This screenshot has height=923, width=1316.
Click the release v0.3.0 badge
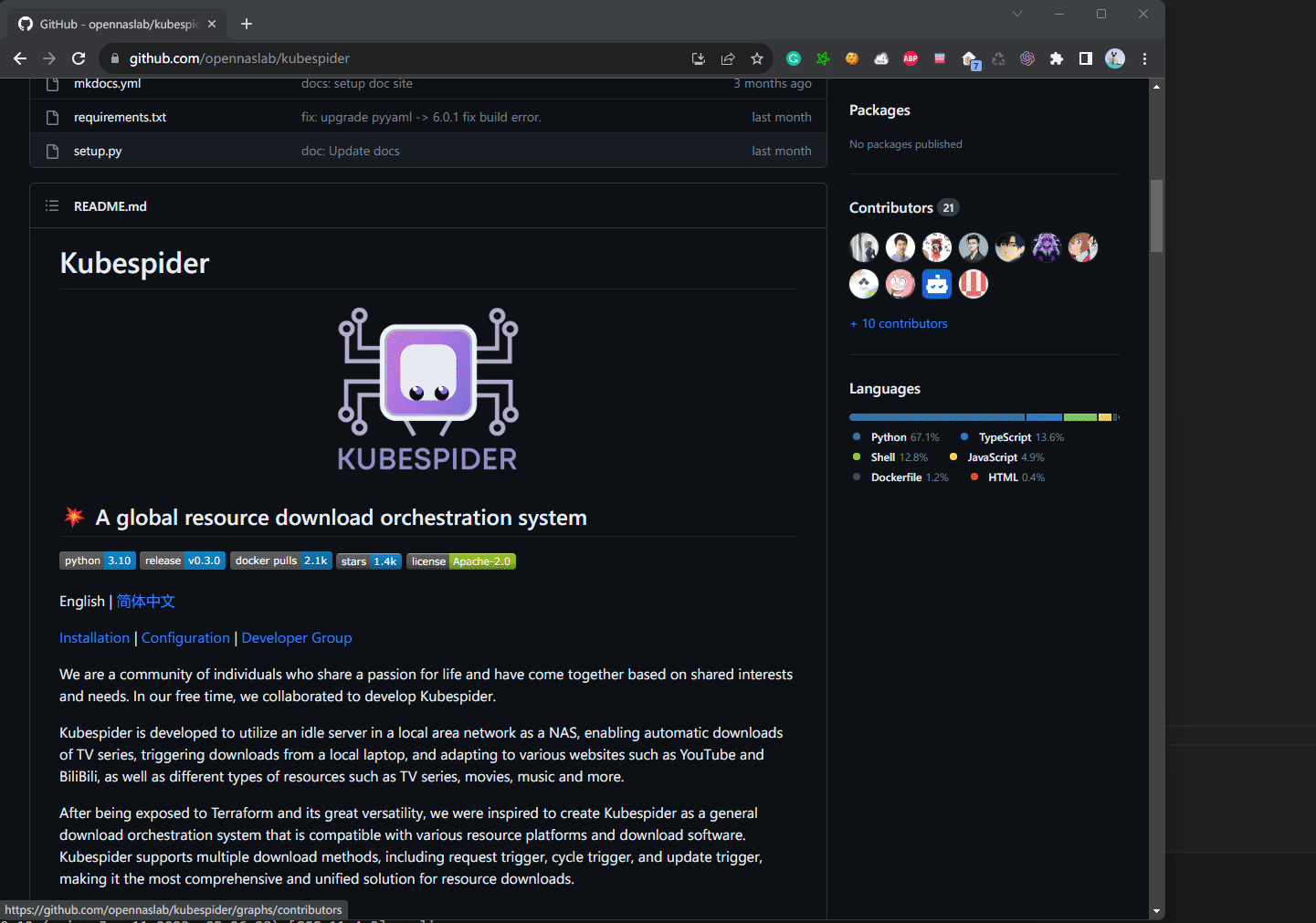tap(183, 561)
